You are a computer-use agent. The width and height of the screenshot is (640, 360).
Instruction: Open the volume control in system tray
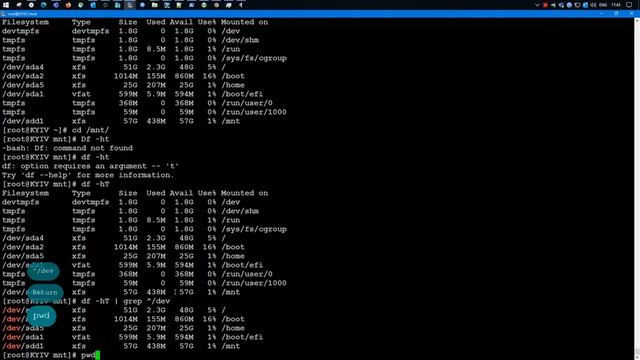pyautogui.click(x=593, y=5)
